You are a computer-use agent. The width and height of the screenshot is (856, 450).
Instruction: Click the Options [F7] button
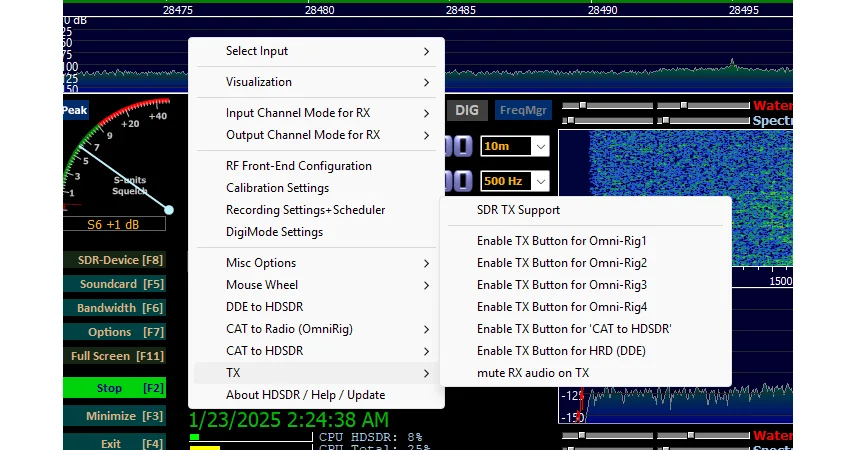pos(114,332)
